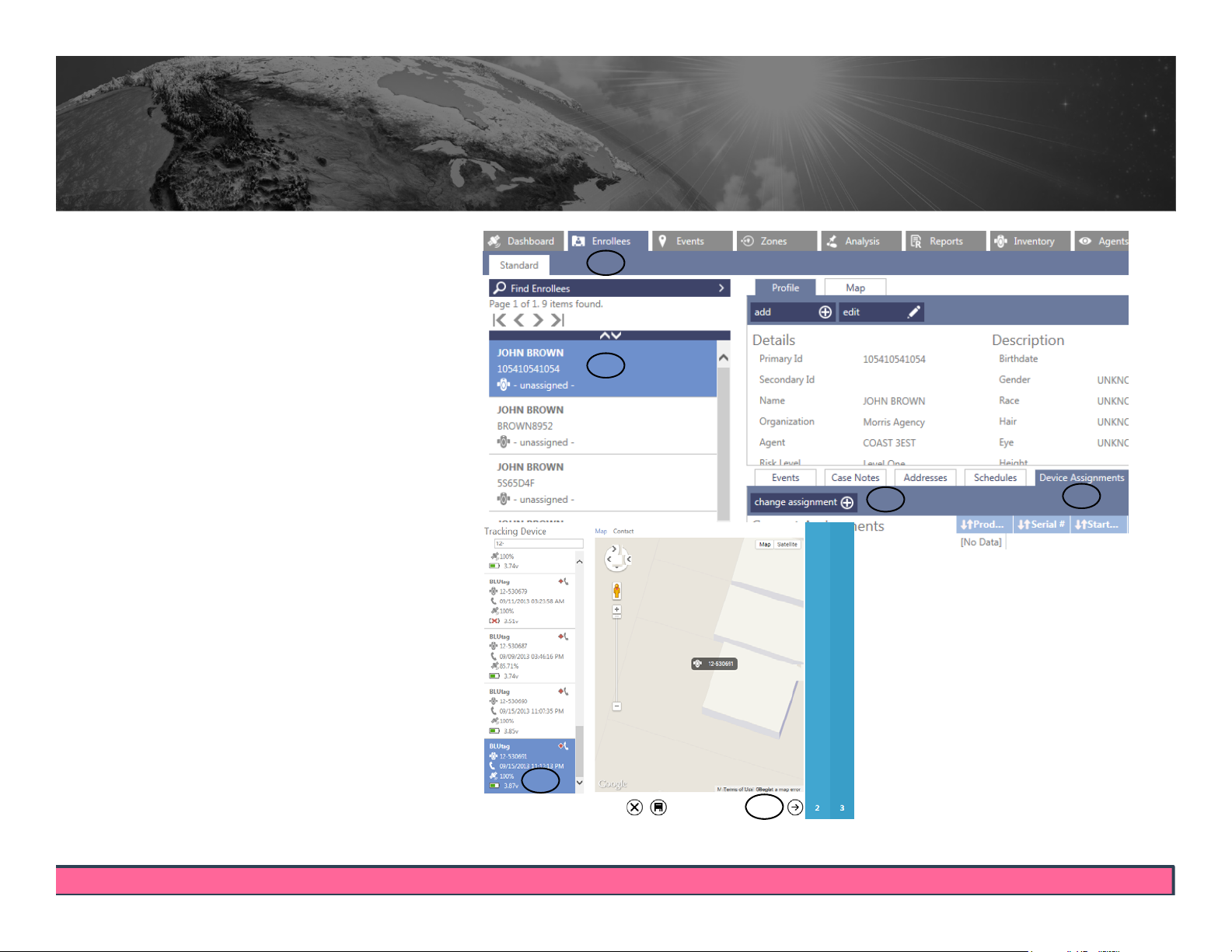Switch map to Map view
The height and width of the screenshot is (952, 1232).
click(x=765, y=545)
